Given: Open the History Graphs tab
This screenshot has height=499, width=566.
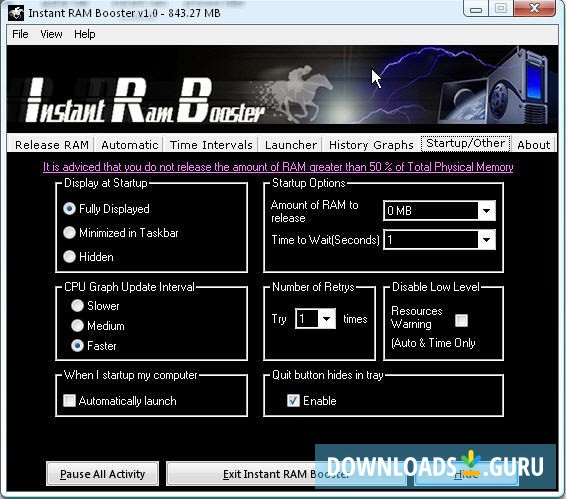Looking at the screenshot, I should (371, 145).
